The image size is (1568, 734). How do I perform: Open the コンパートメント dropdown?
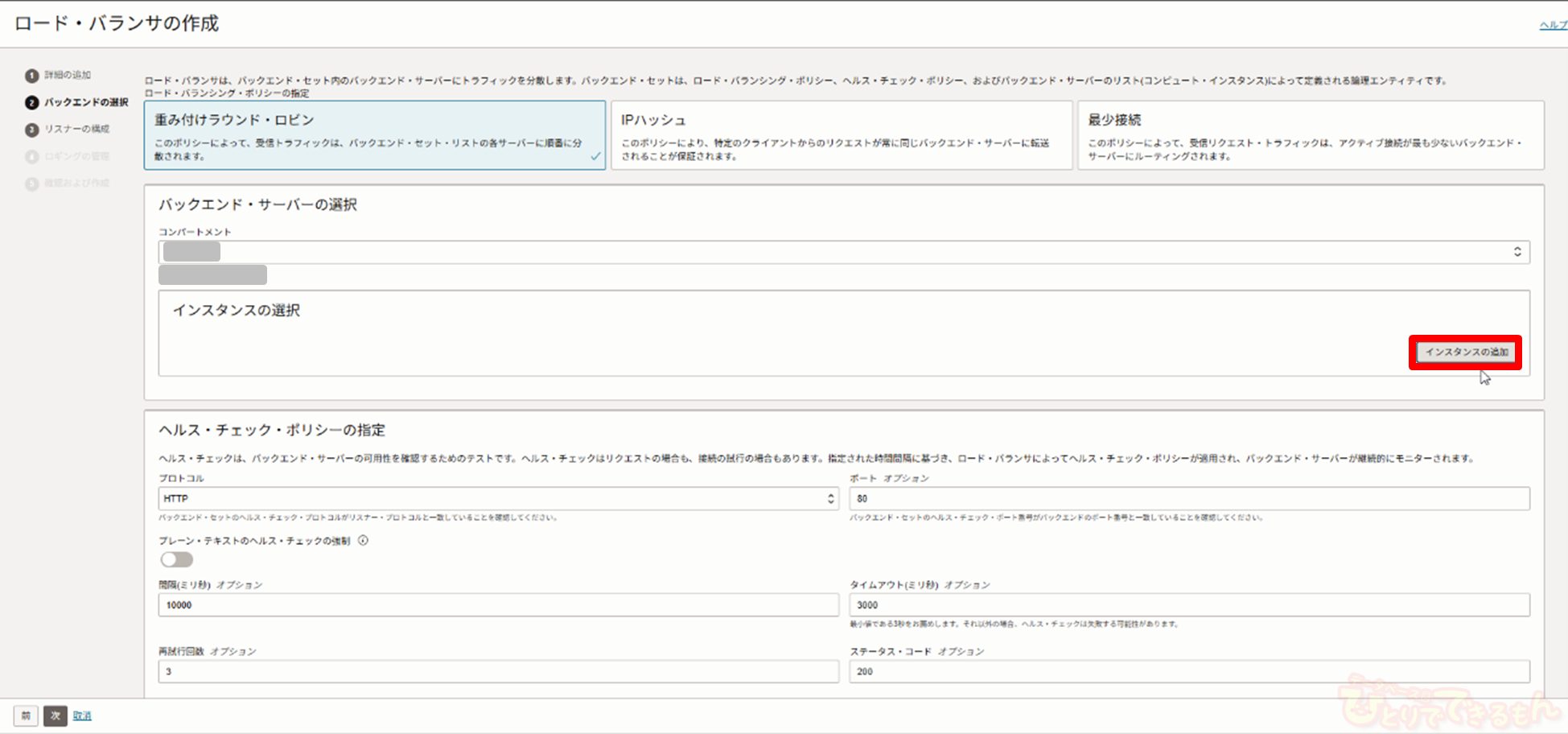843,252
